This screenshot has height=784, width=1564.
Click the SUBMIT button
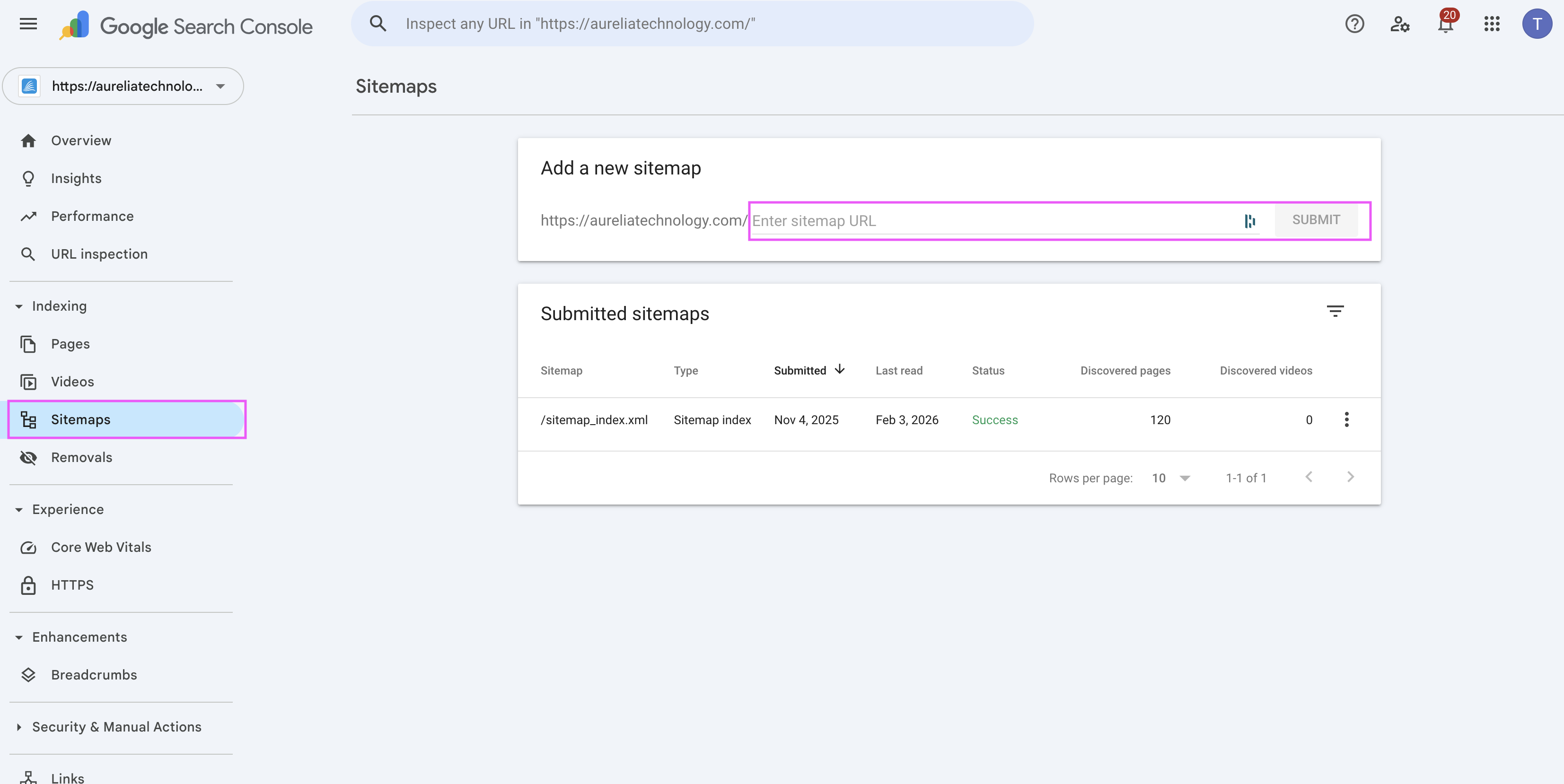(x=1316, y=220)
